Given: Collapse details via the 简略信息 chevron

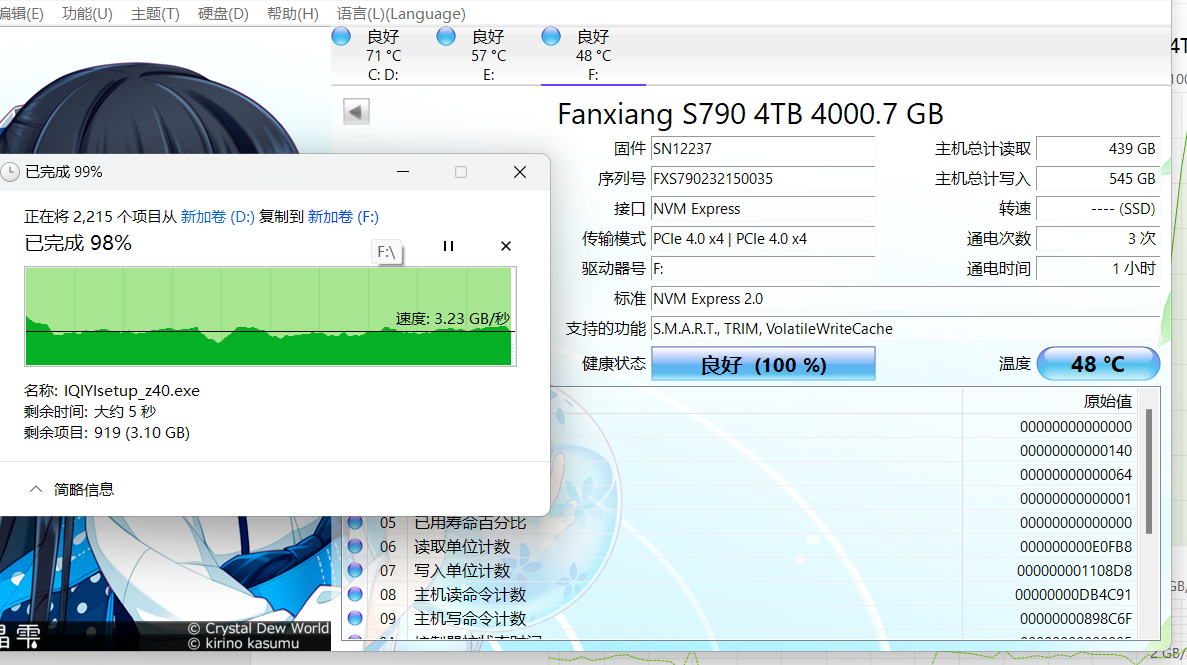Looking at the screenshot, I should [36, 489].
